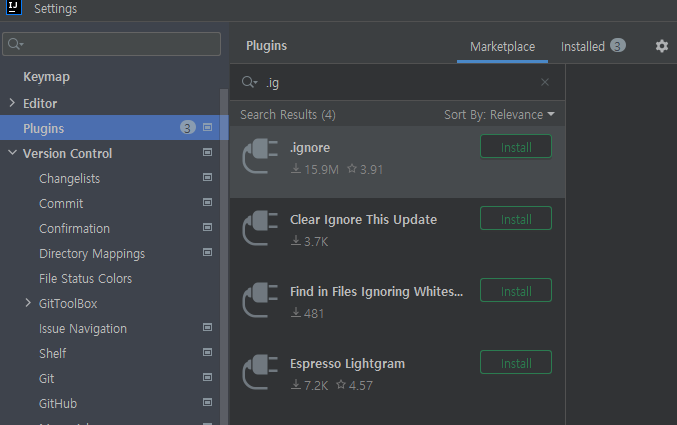Click the settings tree vertical scrollbar
This screenshot has height=425, width=677.
(x=224, y=257)
